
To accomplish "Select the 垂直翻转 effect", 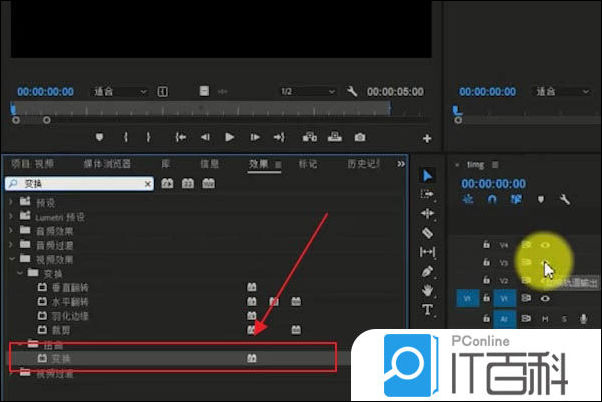I will pyautogui.click(x=70, y=287).
